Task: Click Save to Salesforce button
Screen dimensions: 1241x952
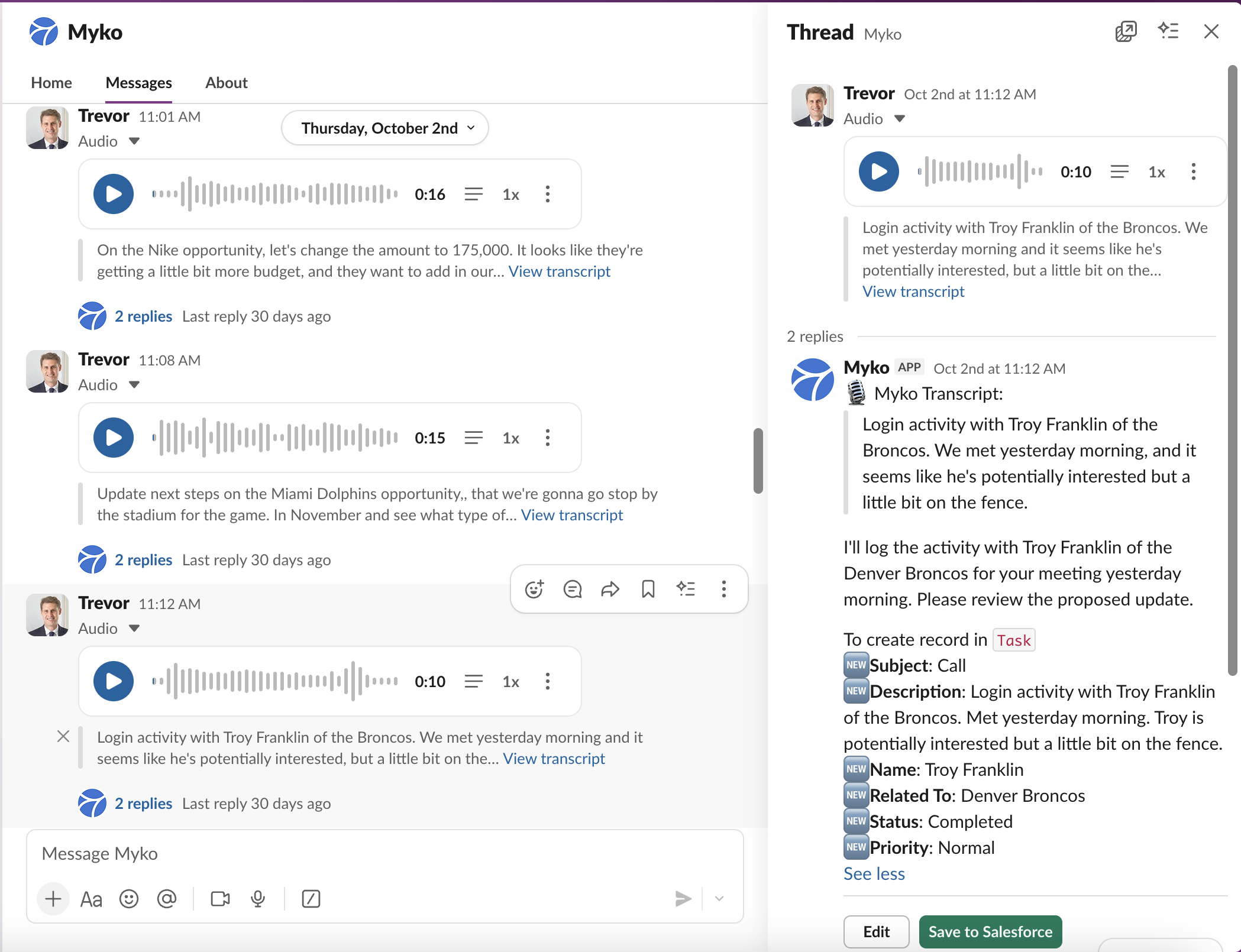Action: pos(990,932)
